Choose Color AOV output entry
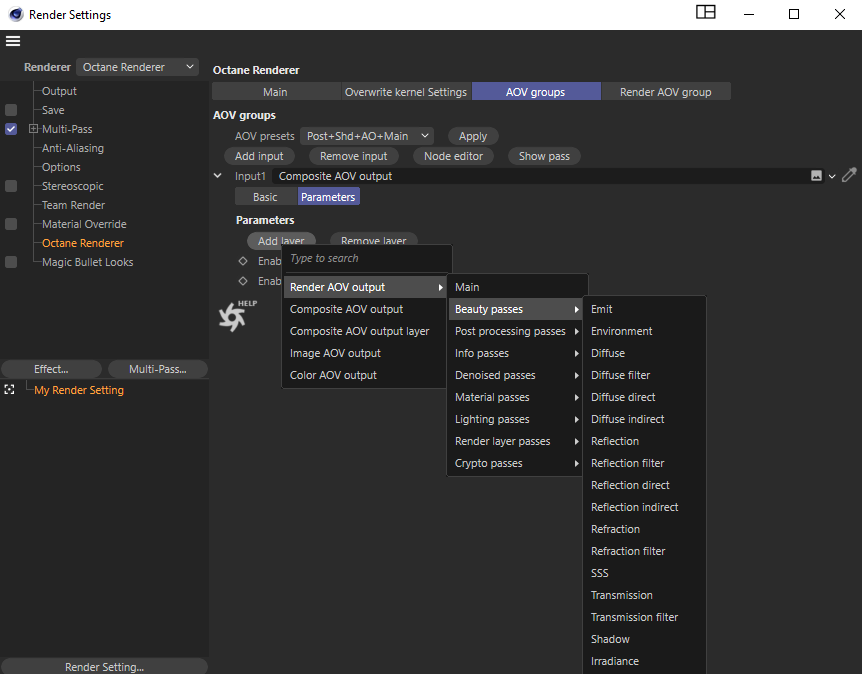 point(365,375)
